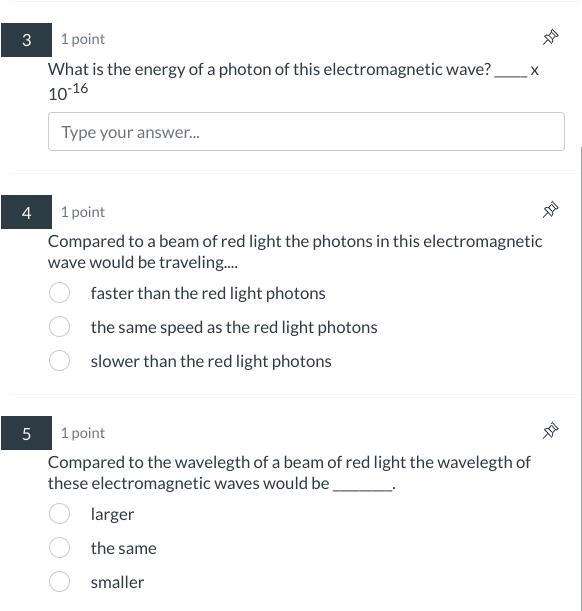Click question number 4 badge
The image size is (582, 611).
click(26, 212)
